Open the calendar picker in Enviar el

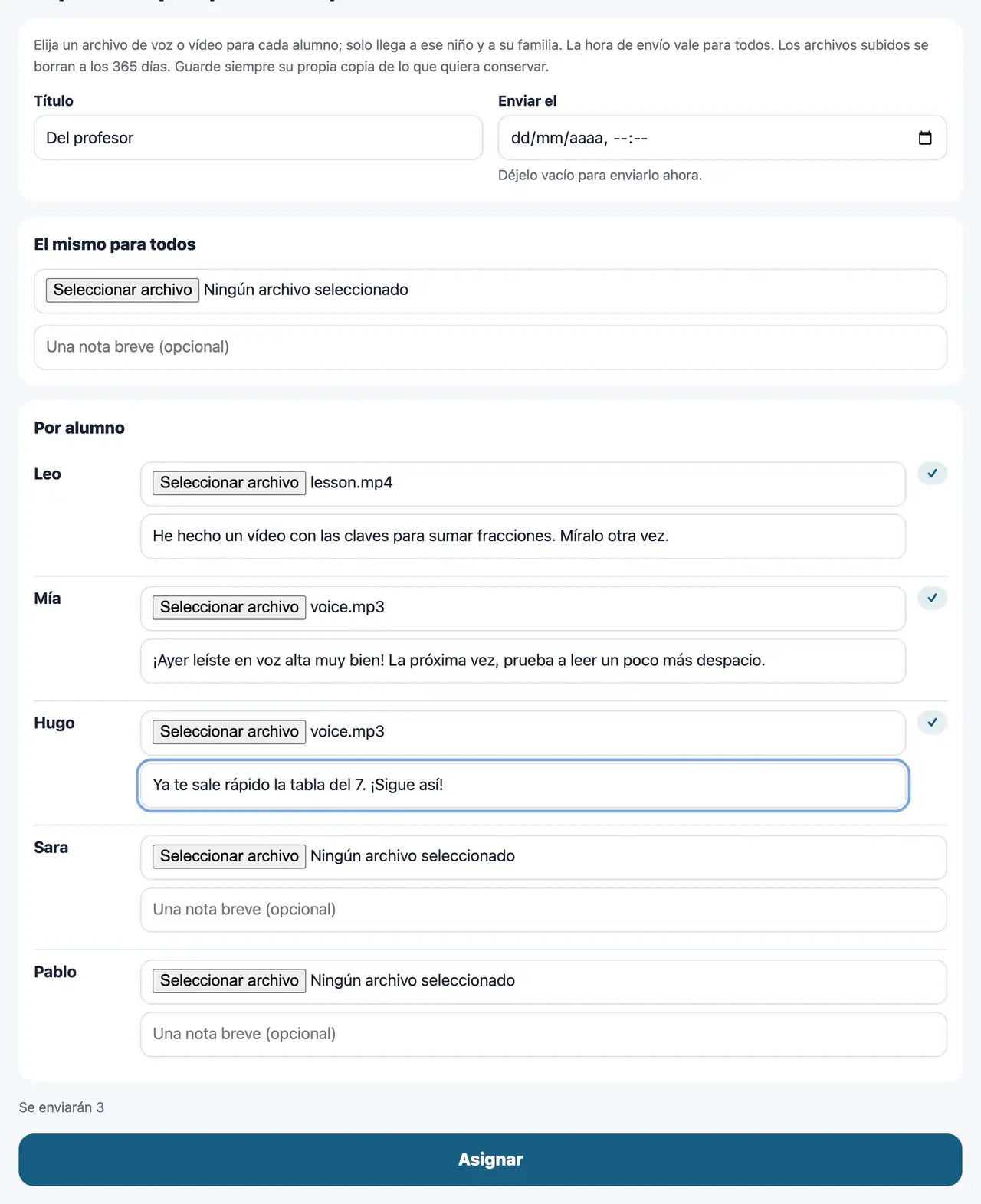(x=925, y=138)
